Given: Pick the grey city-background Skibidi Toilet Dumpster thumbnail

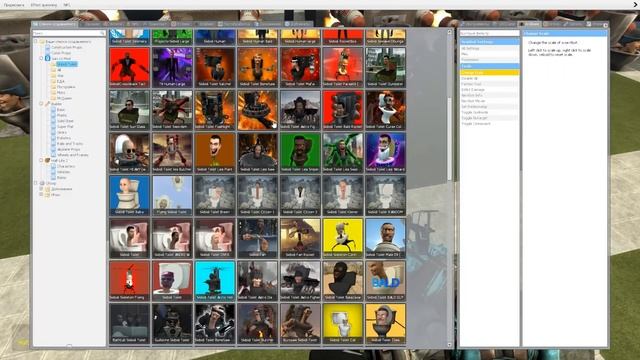Looking at the screenshot, I should 385,67.
